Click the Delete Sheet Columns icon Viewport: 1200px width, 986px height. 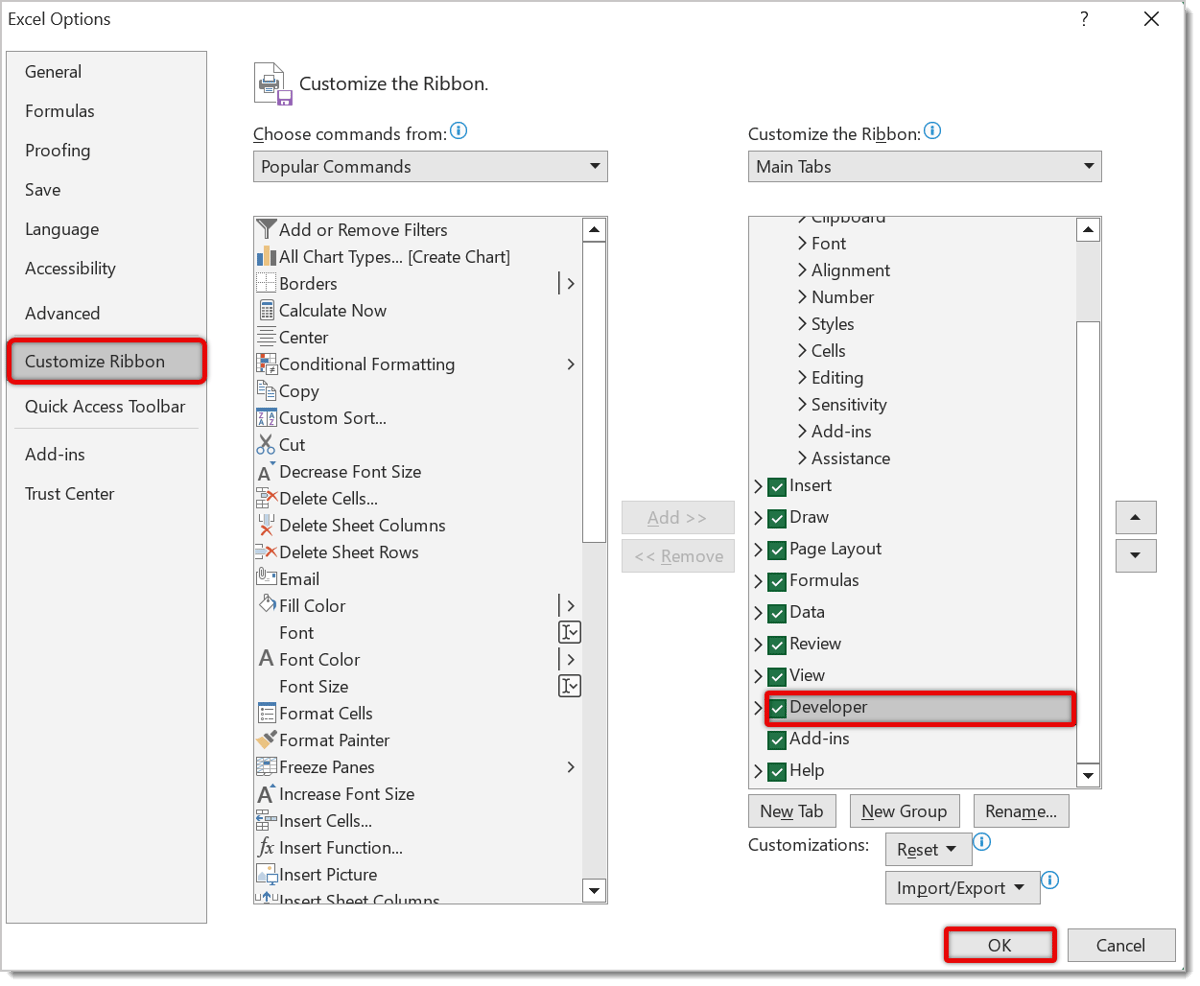click(x=266, y=526)
